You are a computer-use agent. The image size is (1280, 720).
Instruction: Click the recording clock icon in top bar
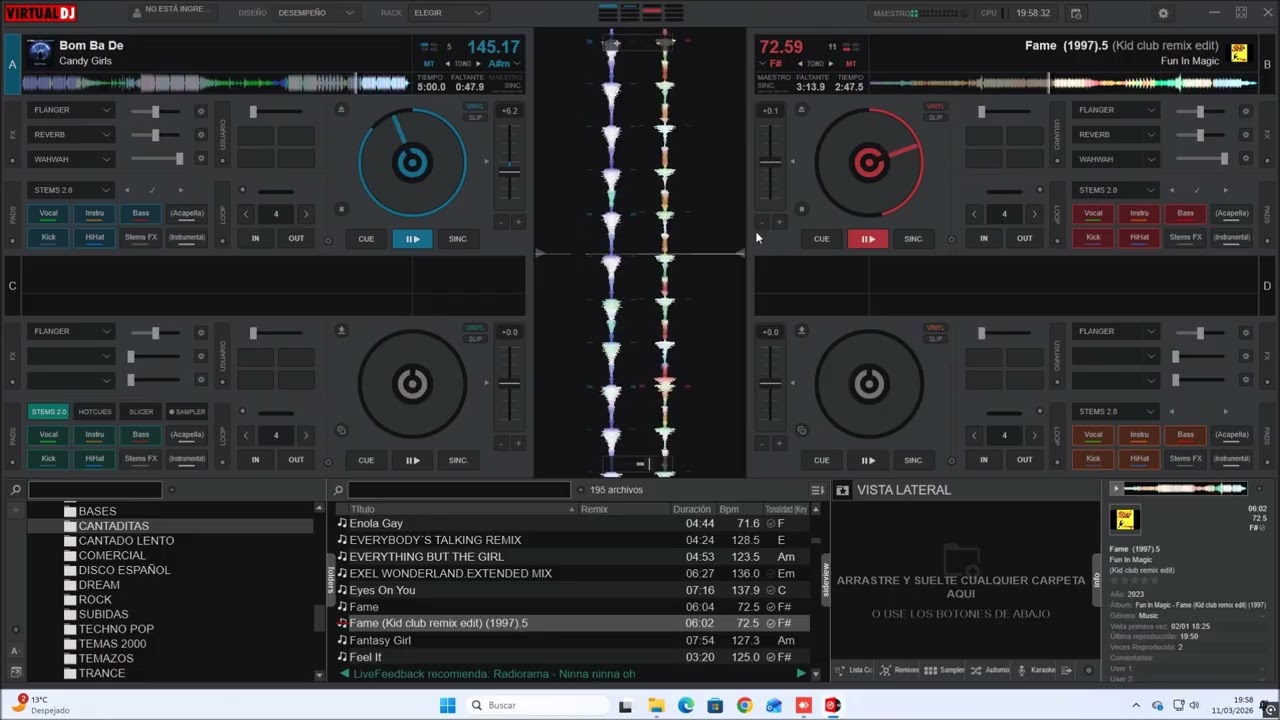coord(1076,13)
